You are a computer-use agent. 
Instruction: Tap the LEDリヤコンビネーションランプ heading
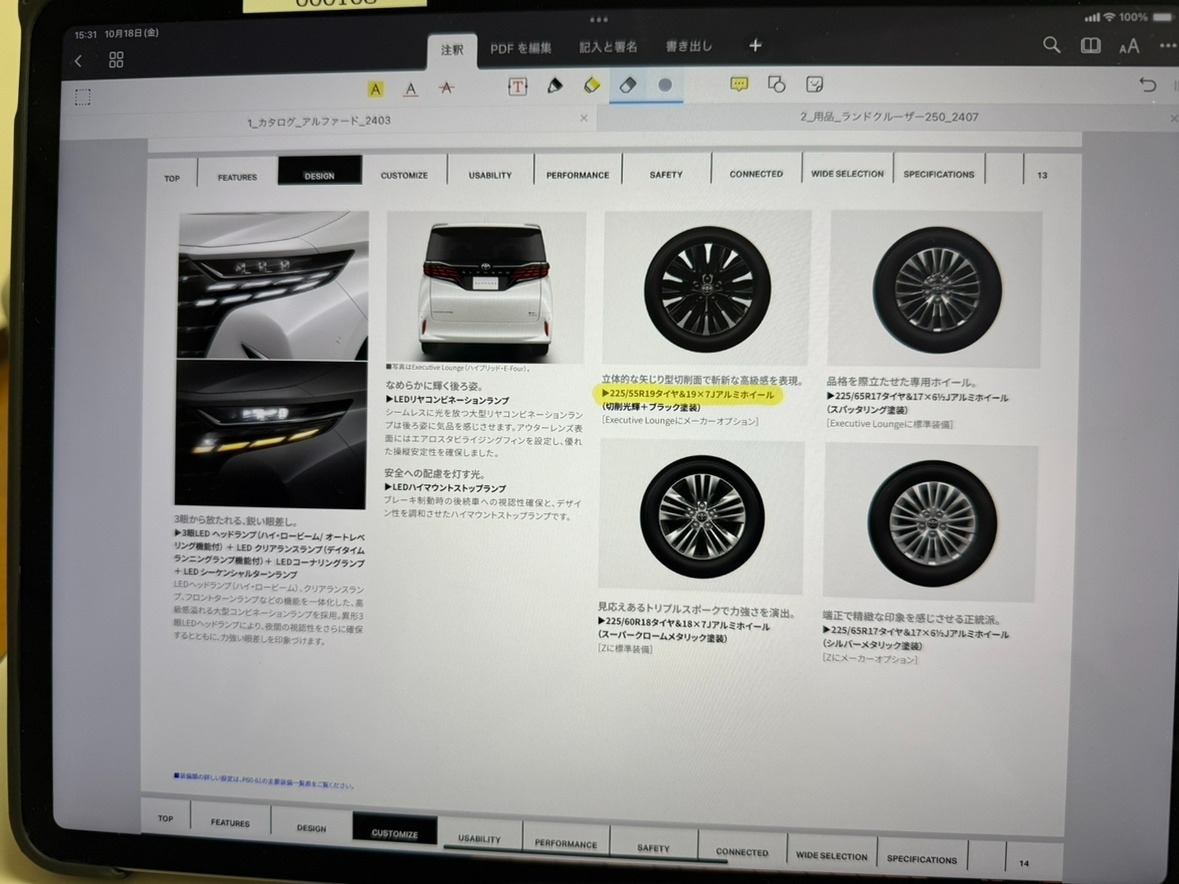click(x=447, y=400)
